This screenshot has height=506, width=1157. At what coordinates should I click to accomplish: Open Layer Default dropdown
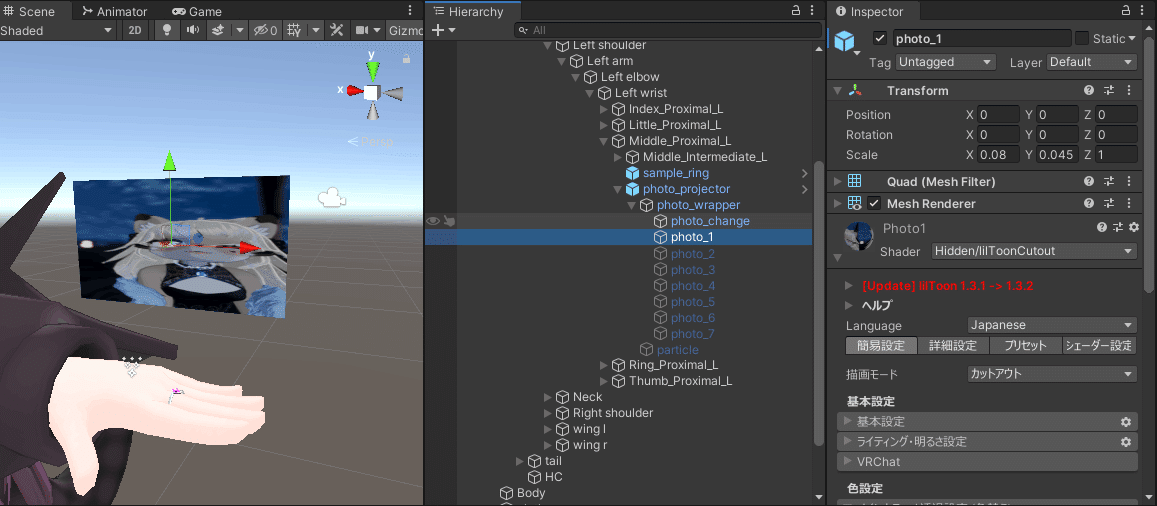1092,62
